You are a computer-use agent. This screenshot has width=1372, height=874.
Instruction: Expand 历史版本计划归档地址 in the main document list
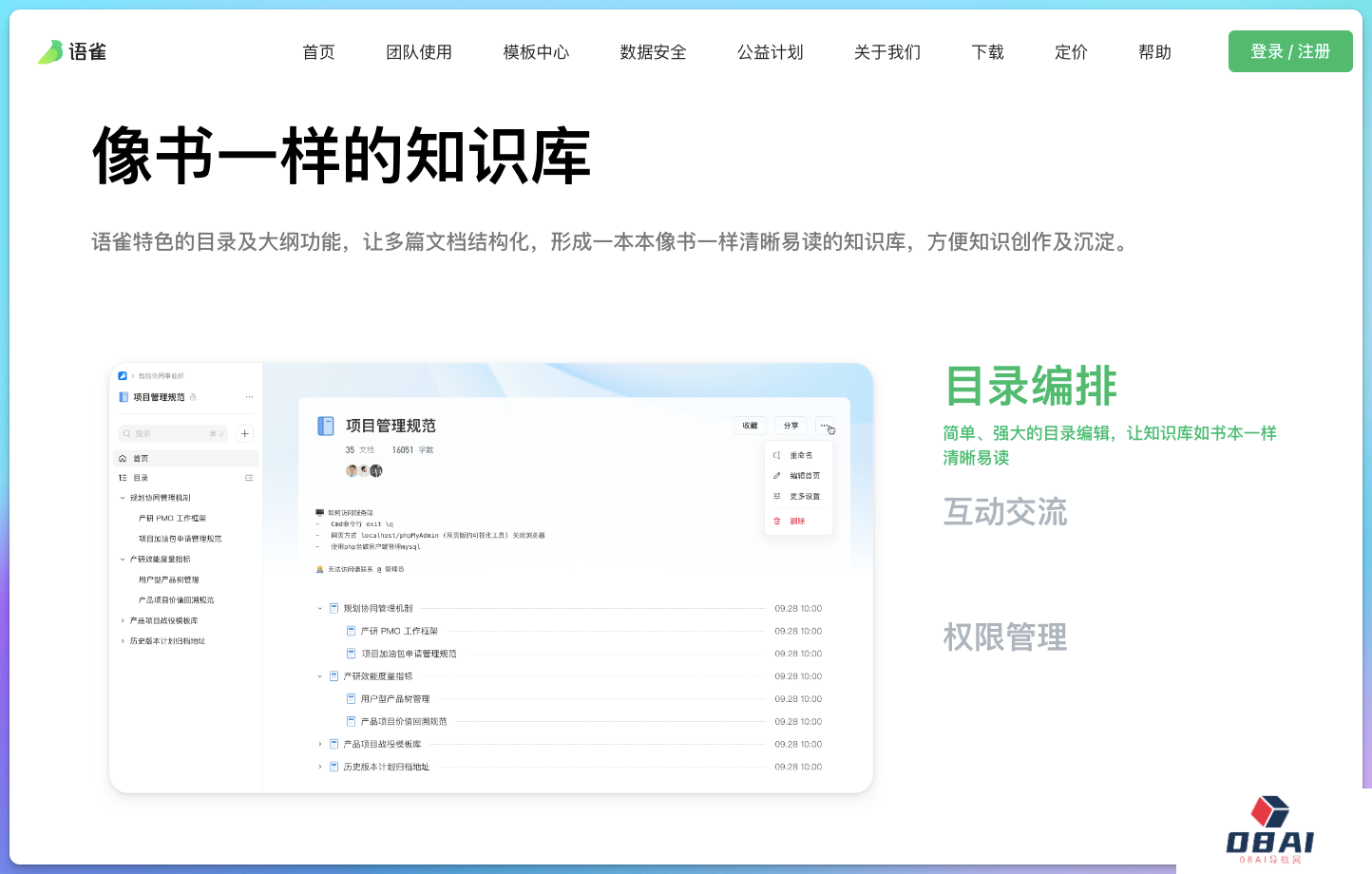[320, 767]
